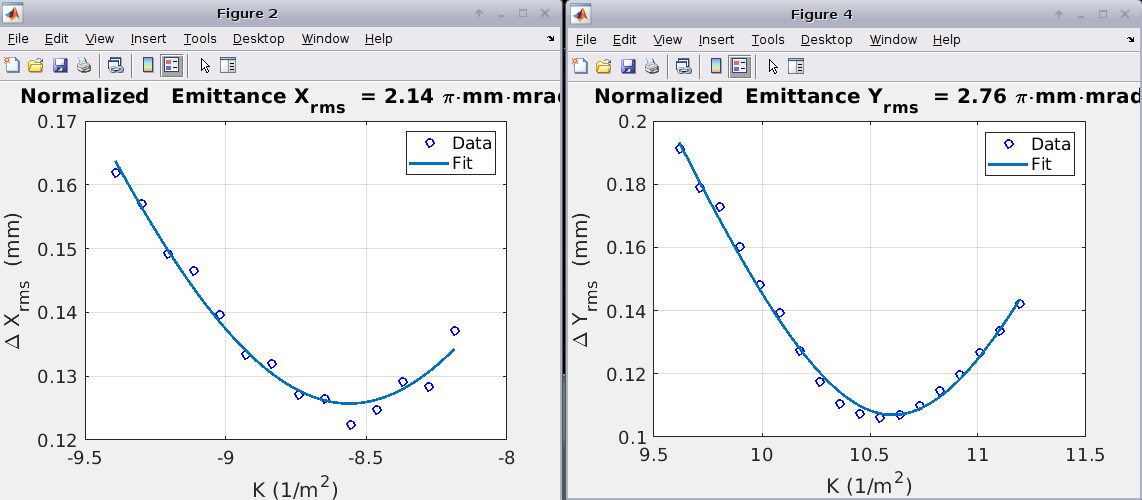Click the File menu in Figure 4
This screenshot has width=1142, height=500.
point(586,39)
